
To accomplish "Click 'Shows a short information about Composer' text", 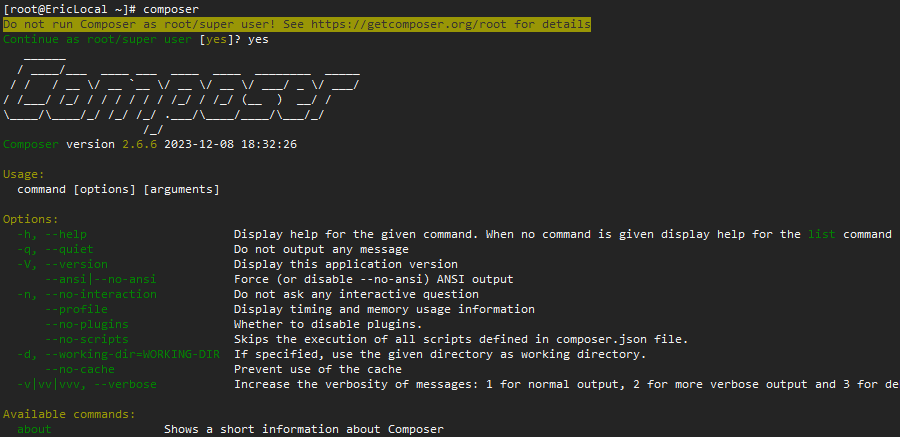I will pos(304,429).
